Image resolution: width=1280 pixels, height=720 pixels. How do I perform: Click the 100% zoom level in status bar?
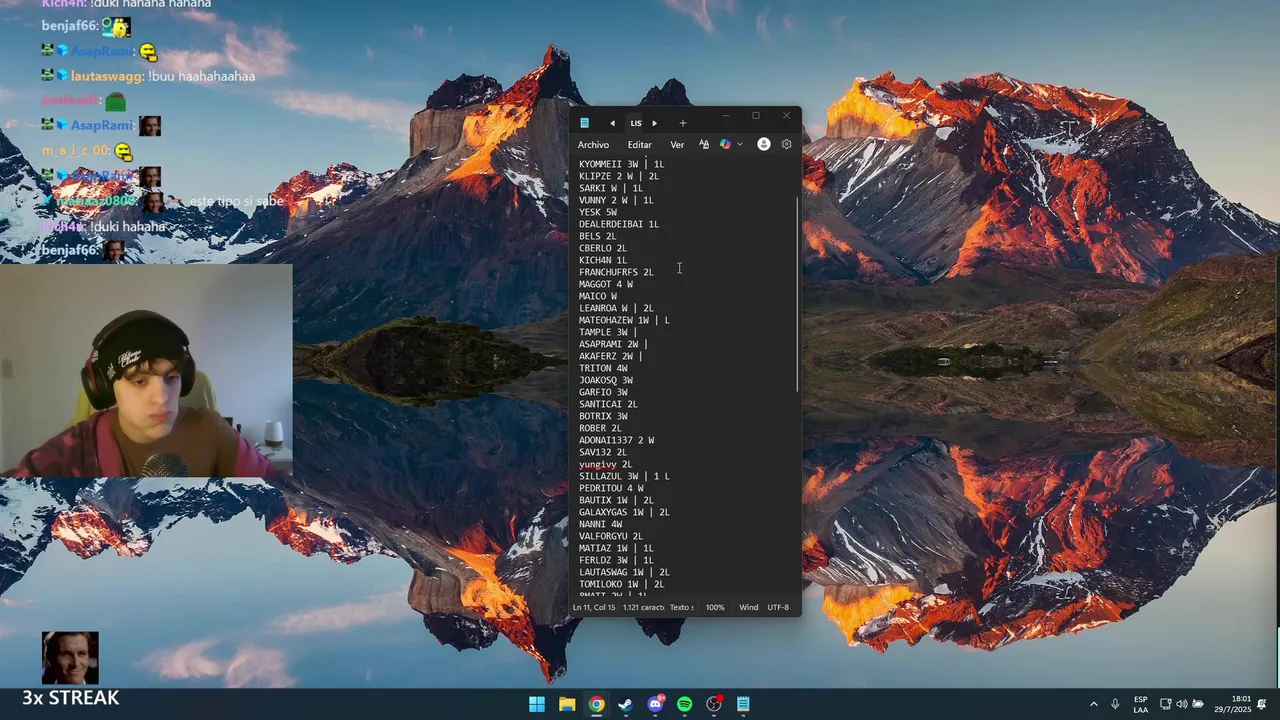coord(715,607)
